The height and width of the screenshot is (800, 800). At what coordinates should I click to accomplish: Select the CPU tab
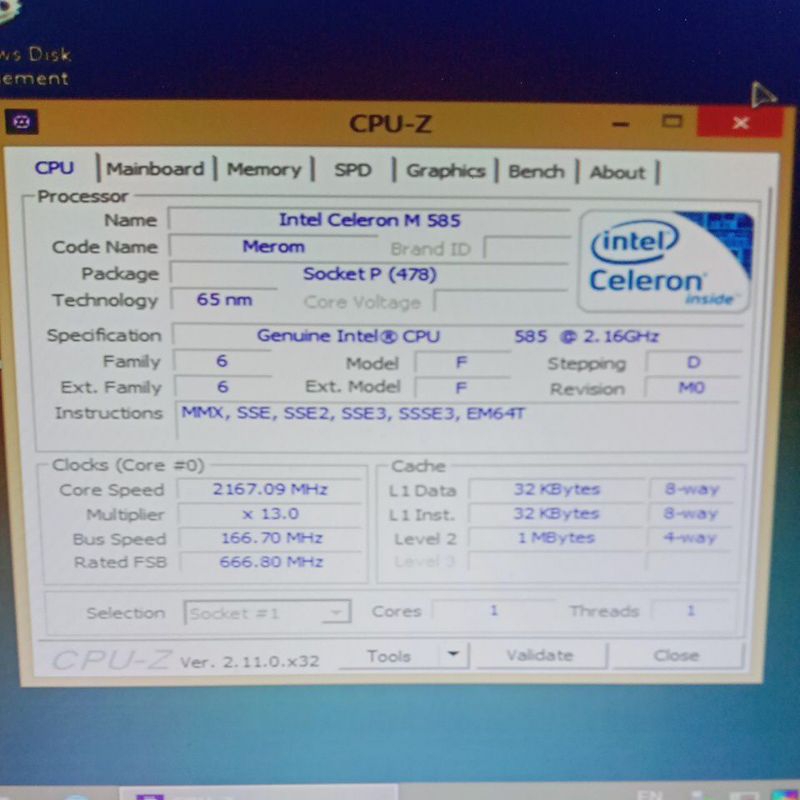pyautogui.click(x=54, y=168)
